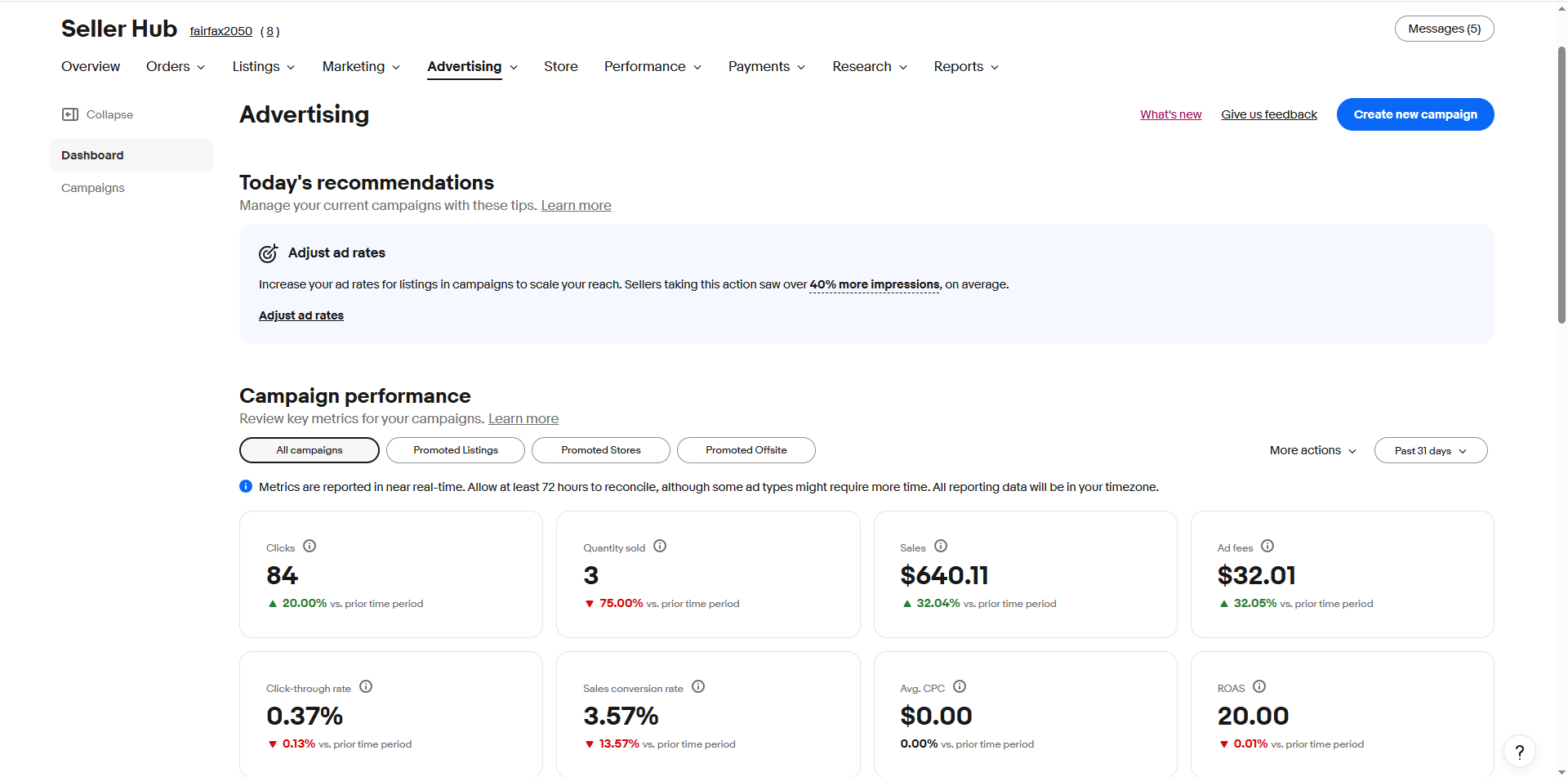Open the What's new link
This screenshot has height=777, width=1568.
click(x=1171, y=114)
